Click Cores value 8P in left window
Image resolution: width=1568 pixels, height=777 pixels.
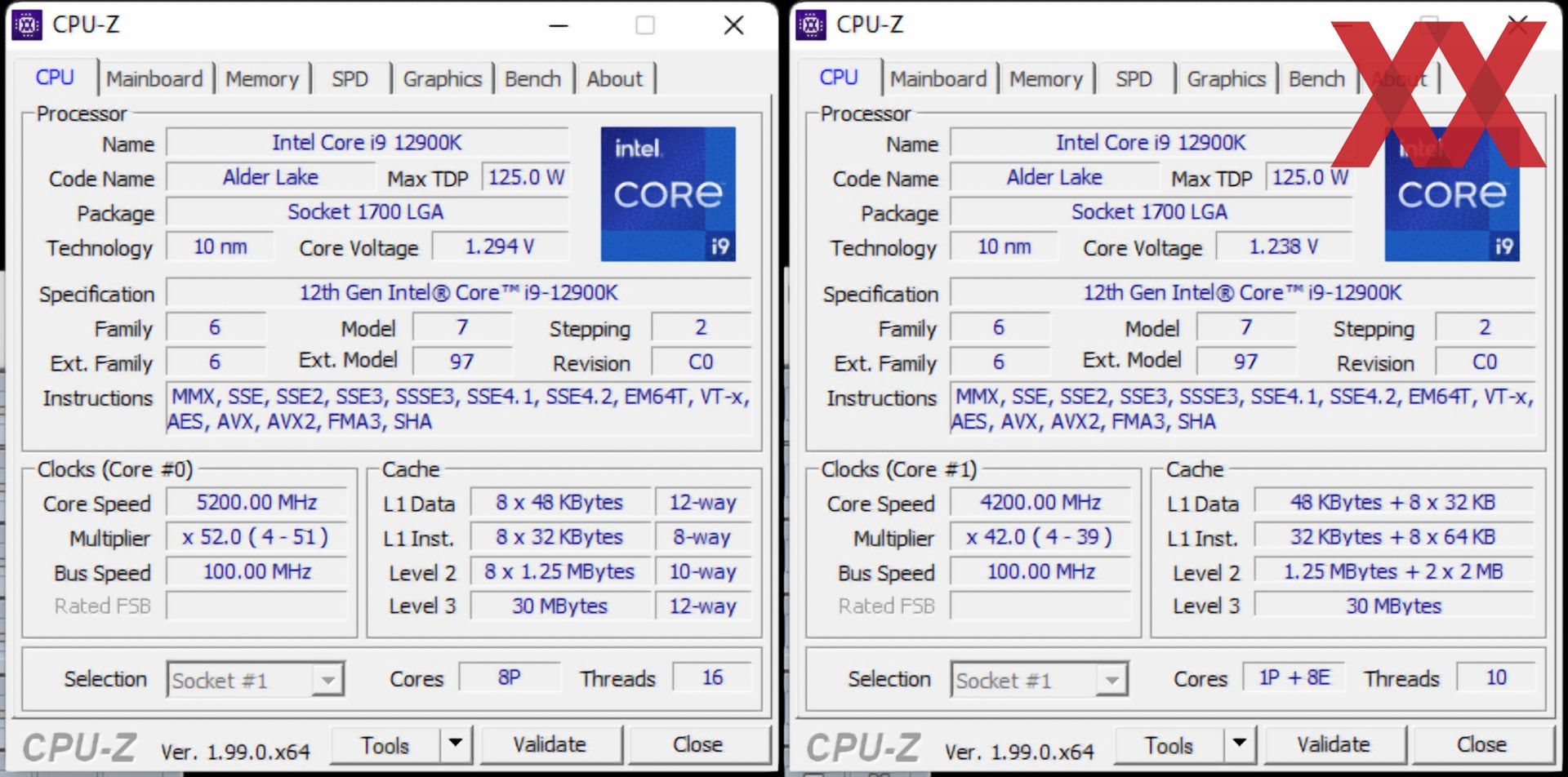(510, 677)
